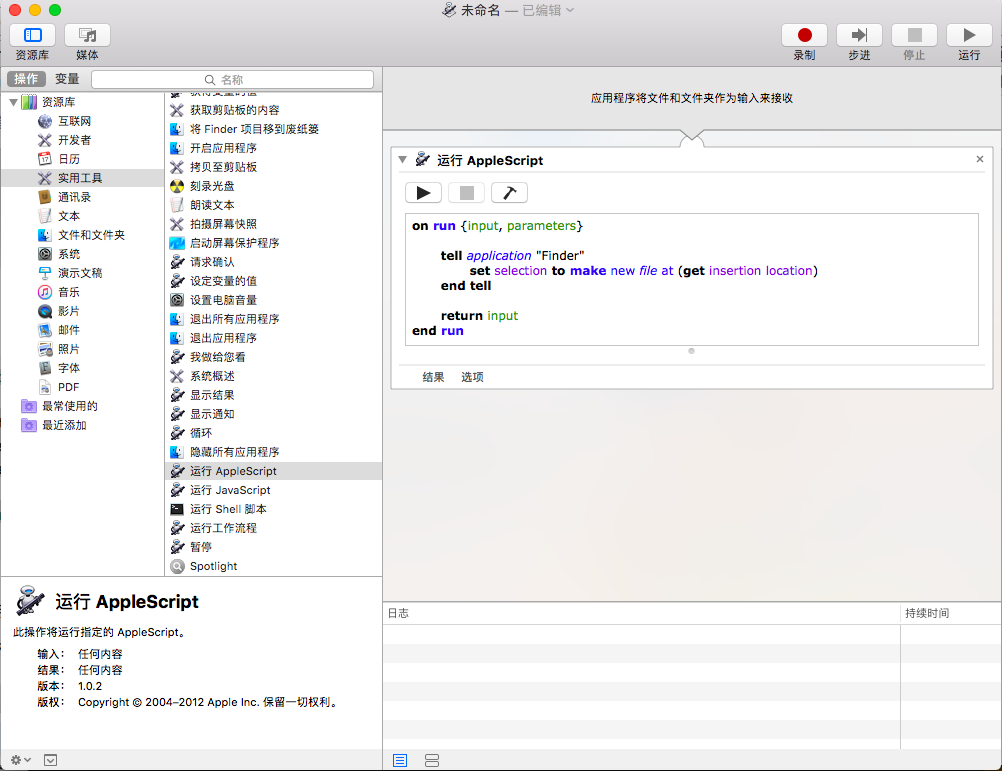Select 邮件 category in library
This screenshot has height=771, width=1002.
(82, 330)
